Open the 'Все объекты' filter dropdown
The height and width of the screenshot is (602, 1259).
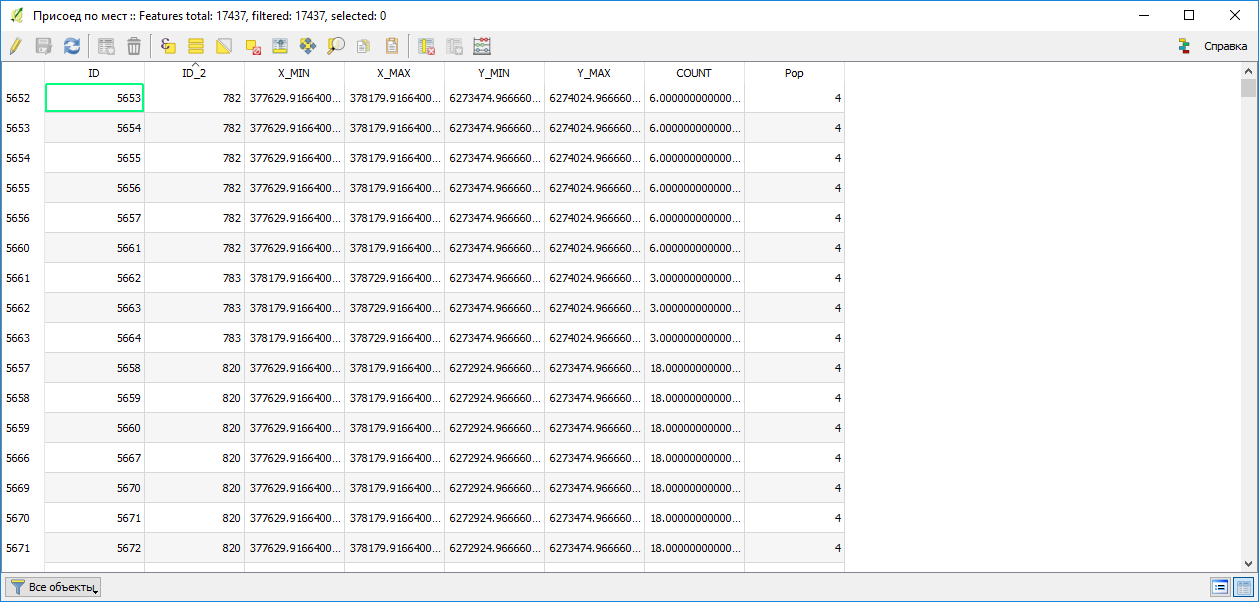point(53,587)
